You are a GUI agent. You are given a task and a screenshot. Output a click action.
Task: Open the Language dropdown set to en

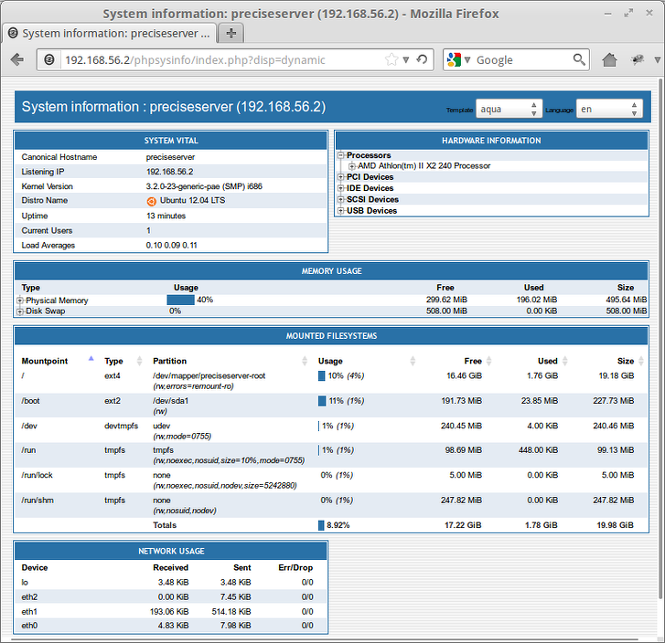[x=609, y=109]
